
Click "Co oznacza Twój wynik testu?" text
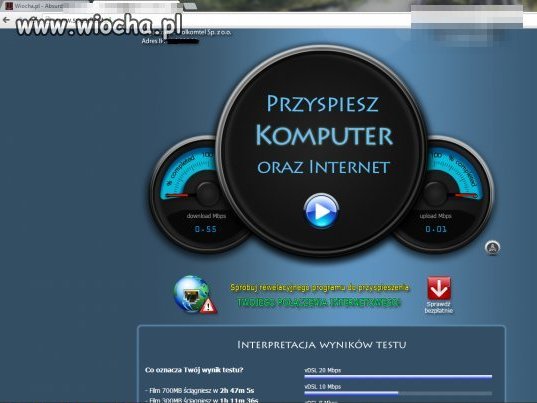(x=194, y=370)
